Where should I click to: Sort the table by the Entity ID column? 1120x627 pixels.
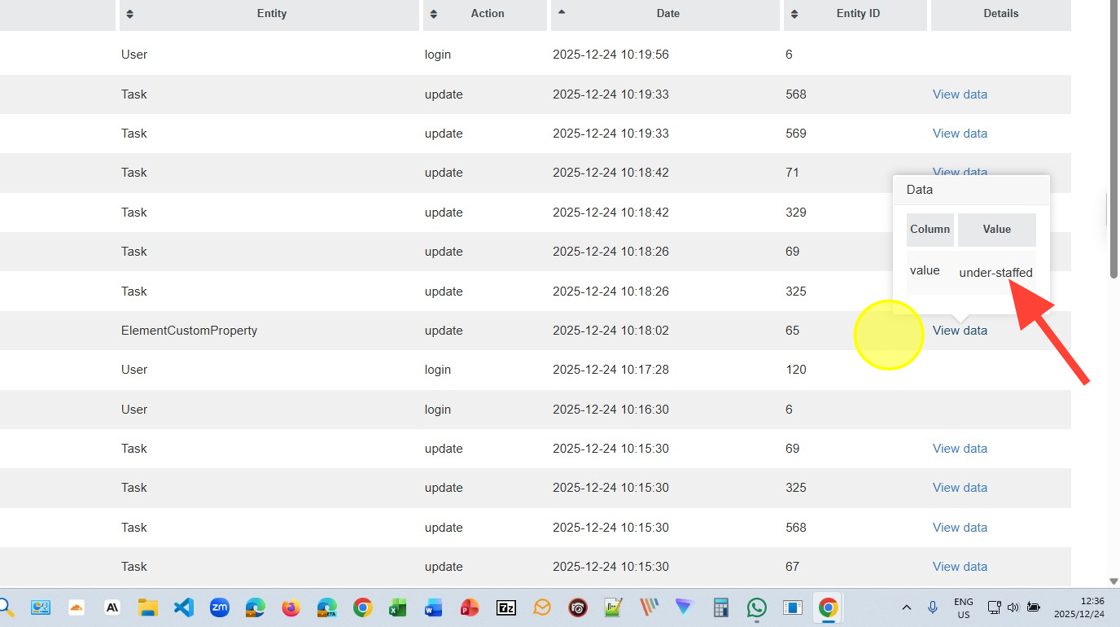(856, 14)
